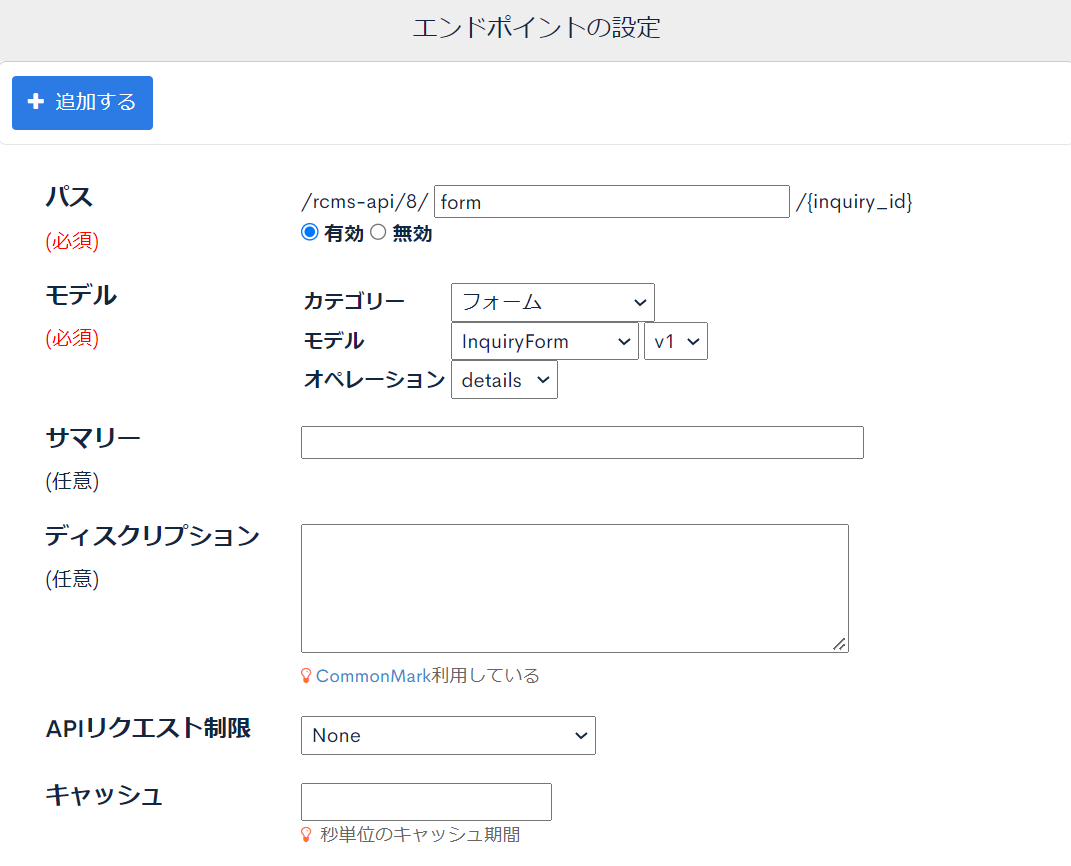Click the ディスクリプション field label

pos(152,535)
